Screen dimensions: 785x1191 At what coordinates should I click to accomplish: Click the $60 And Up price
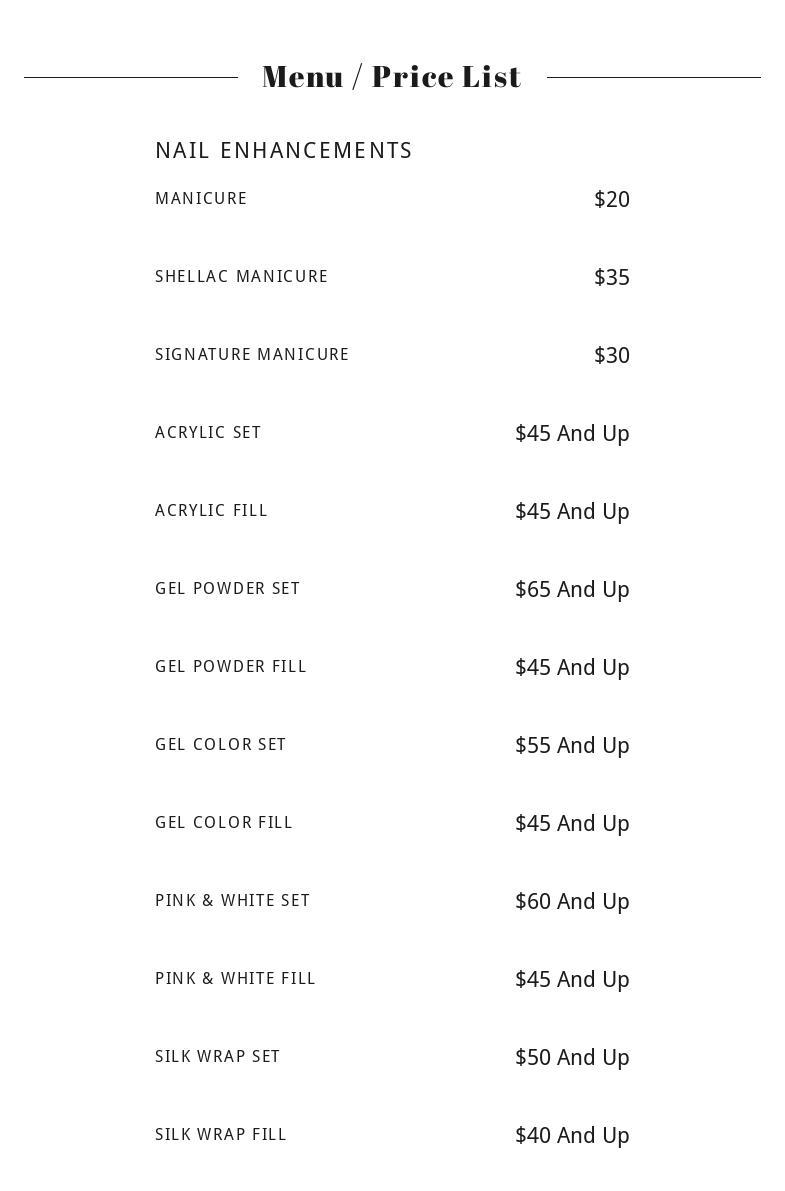coord(572,902)
